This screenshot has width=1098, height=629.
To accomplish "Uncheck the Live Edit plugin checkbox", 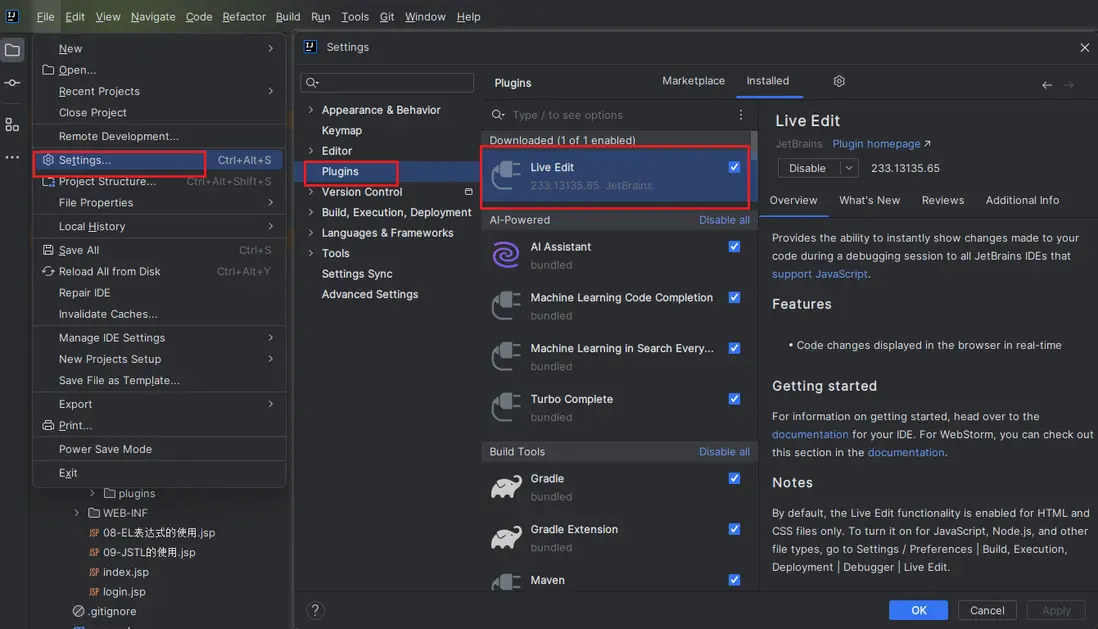I will [734, 167].
